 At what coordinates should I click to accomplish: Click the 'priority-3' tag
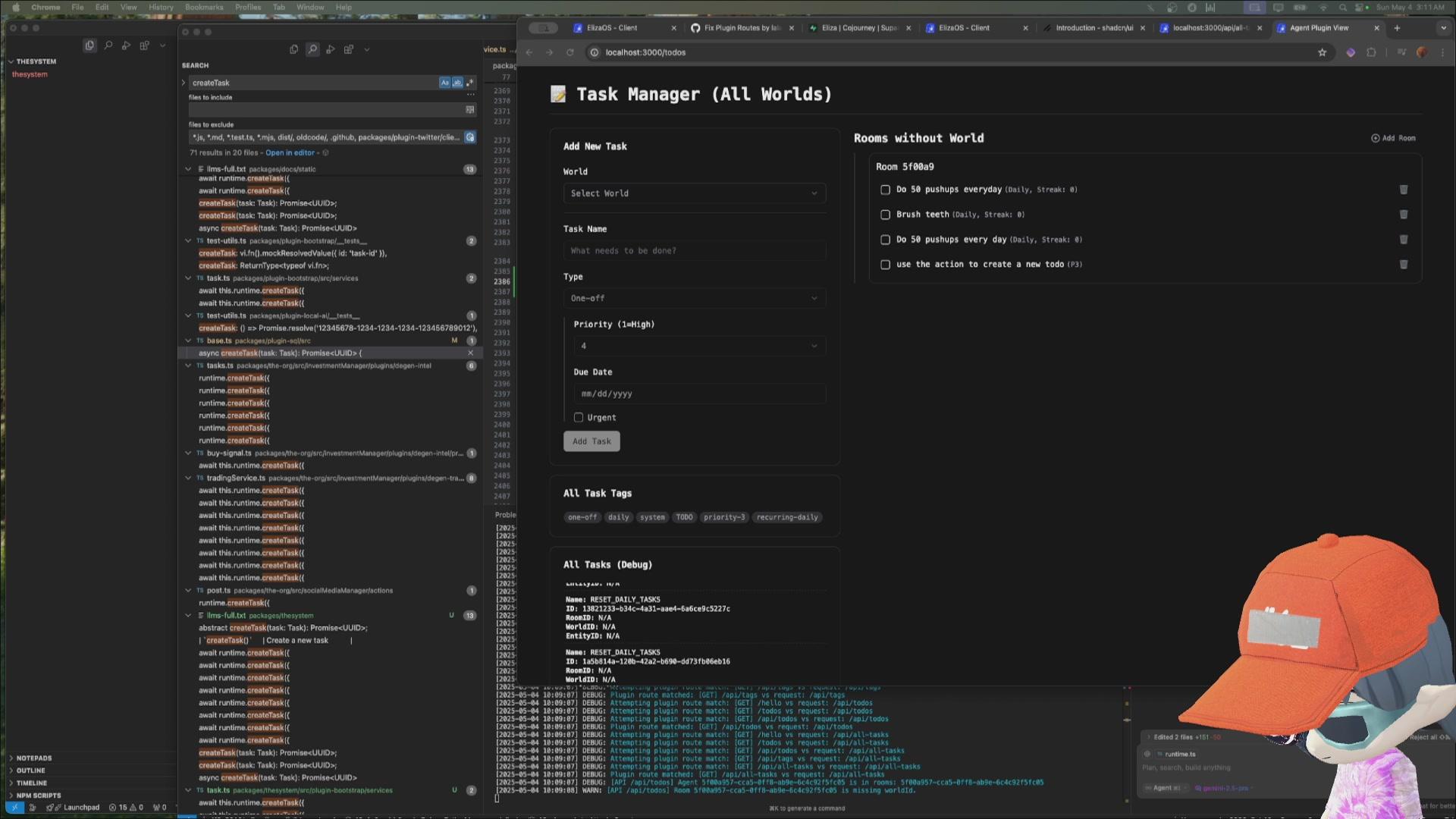(724, 517)
